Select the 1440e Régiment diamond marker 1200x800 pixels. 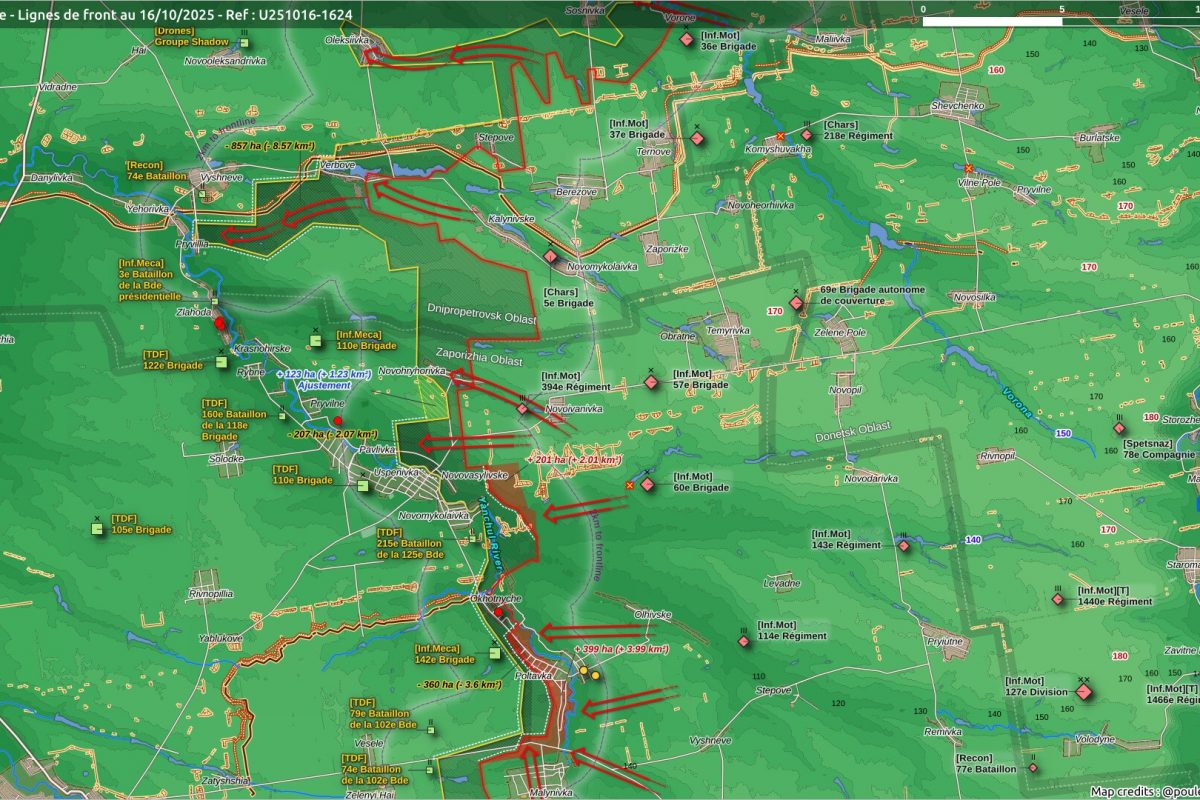pyautogui.click(x=1058, y=599)
